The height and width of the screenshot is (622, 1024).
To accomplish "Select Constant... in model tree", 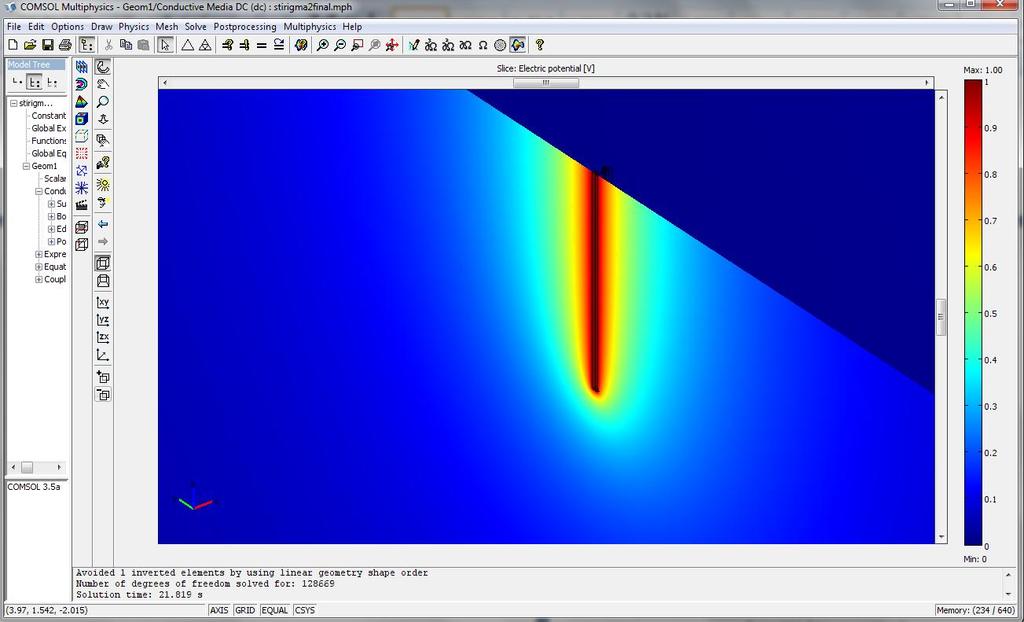I will point(48,116).
